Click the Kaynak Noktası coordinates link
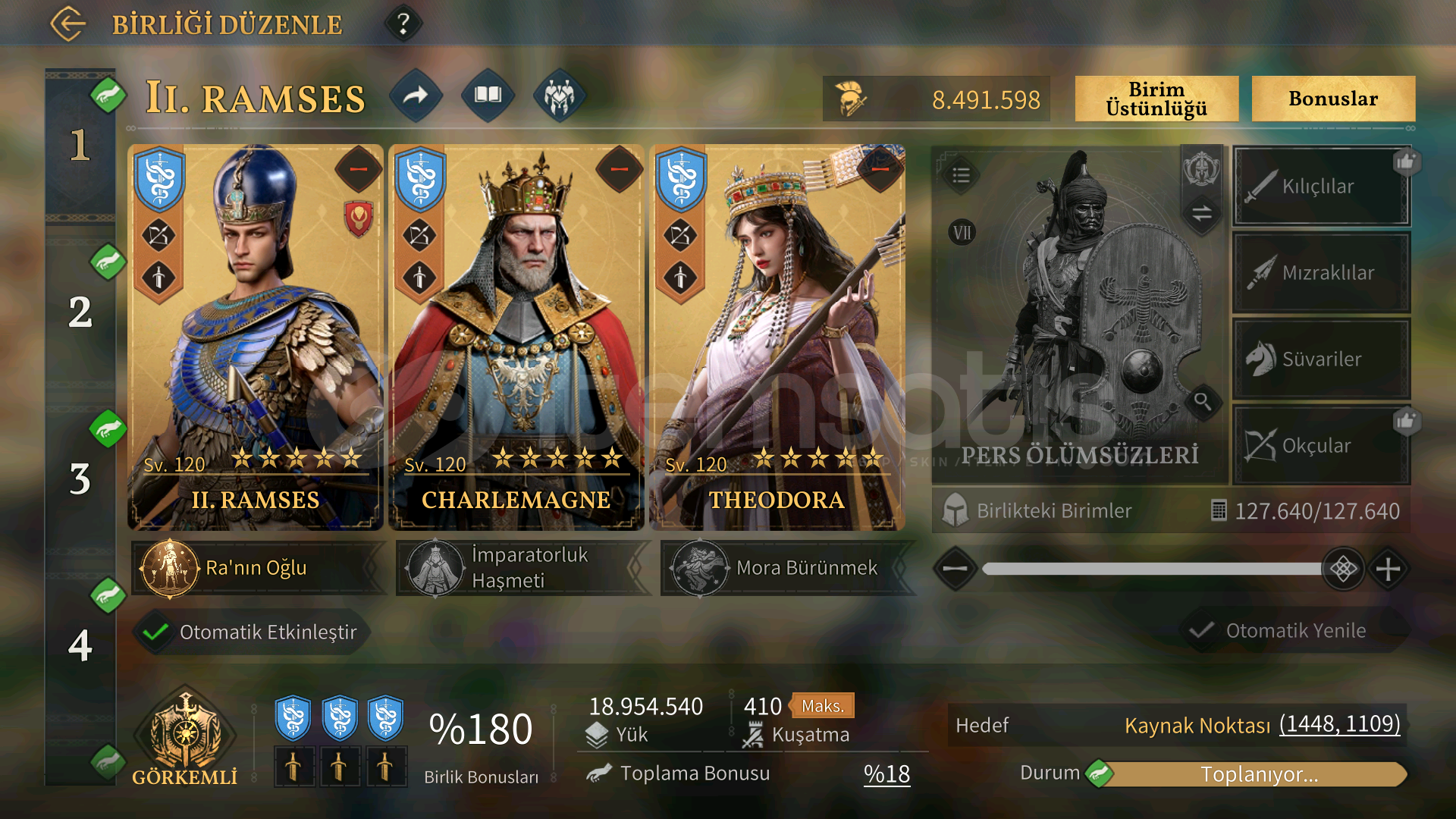Image resolution: width=1456 pixels, height=819 pixels. pos(1339,724)
